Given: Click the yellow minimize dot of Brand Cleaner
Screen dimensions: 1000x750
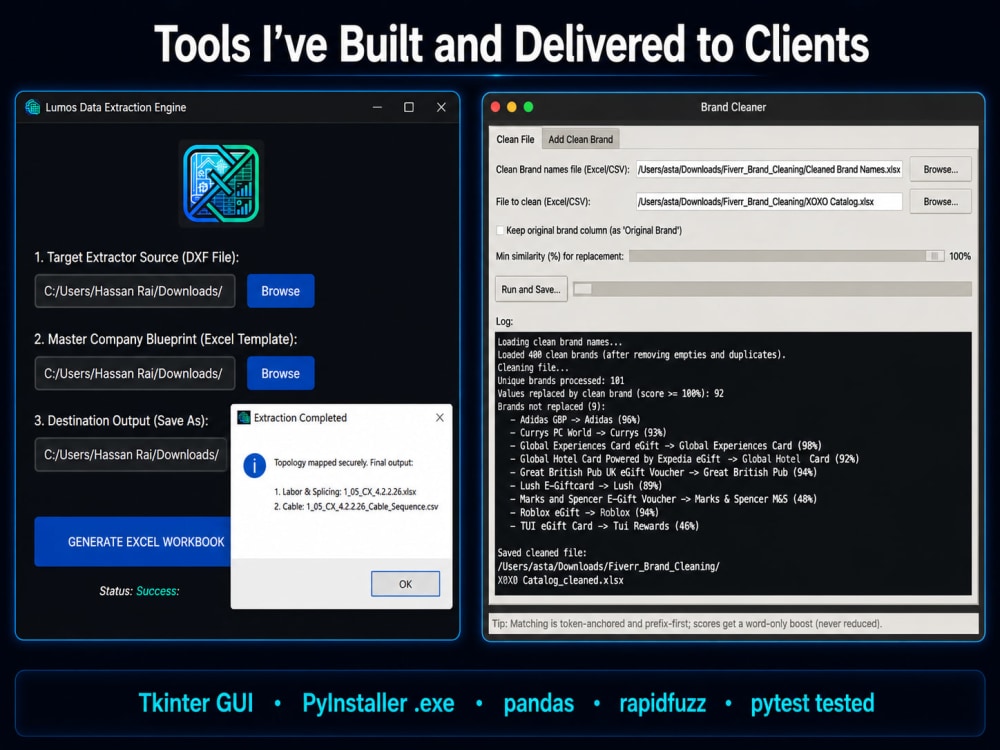Looking at the screenshot, I should click(511, 107).
